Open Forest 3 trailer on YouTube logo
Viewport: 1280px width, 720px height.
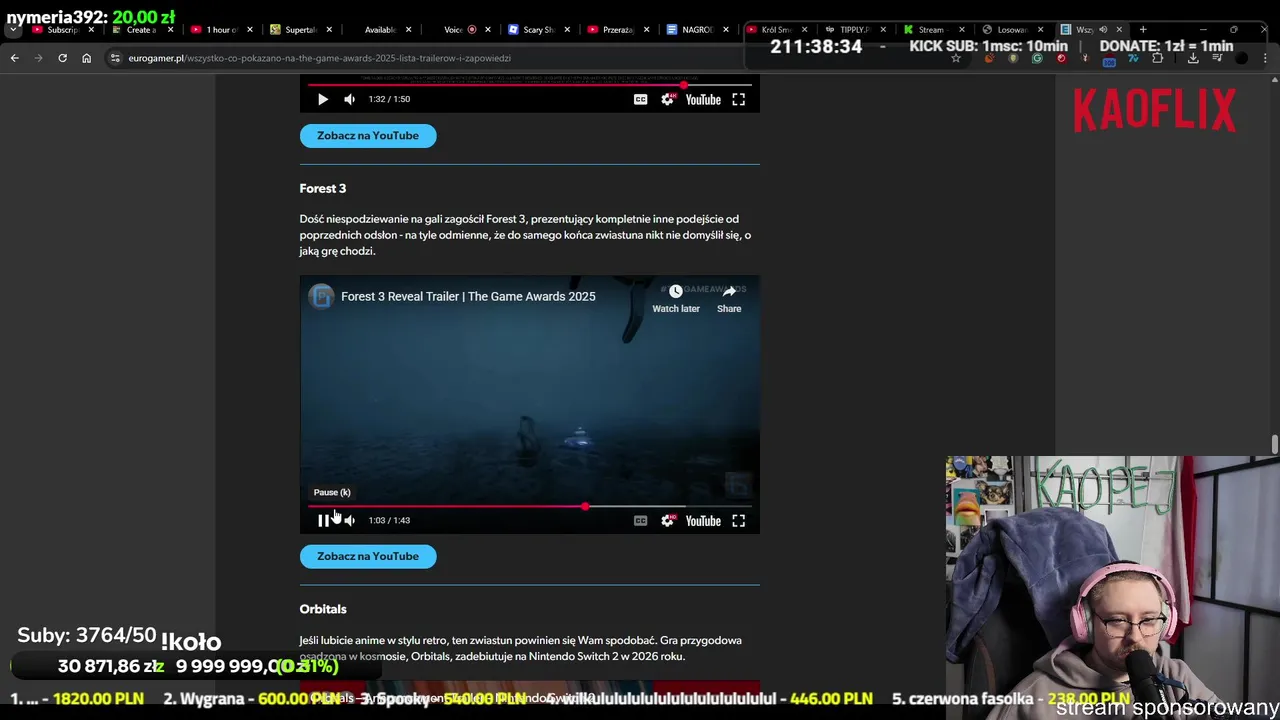point(703,520)
